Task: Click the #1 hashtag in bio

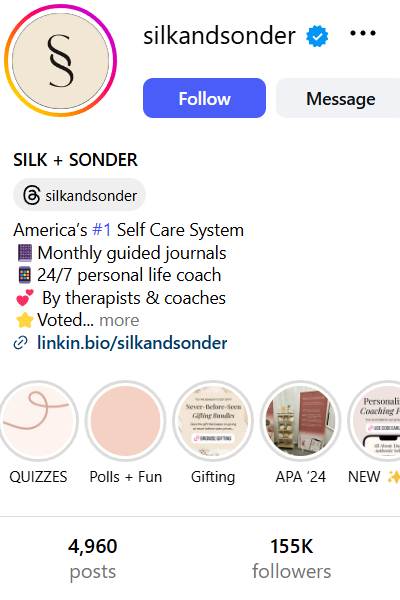Action: 102,230
